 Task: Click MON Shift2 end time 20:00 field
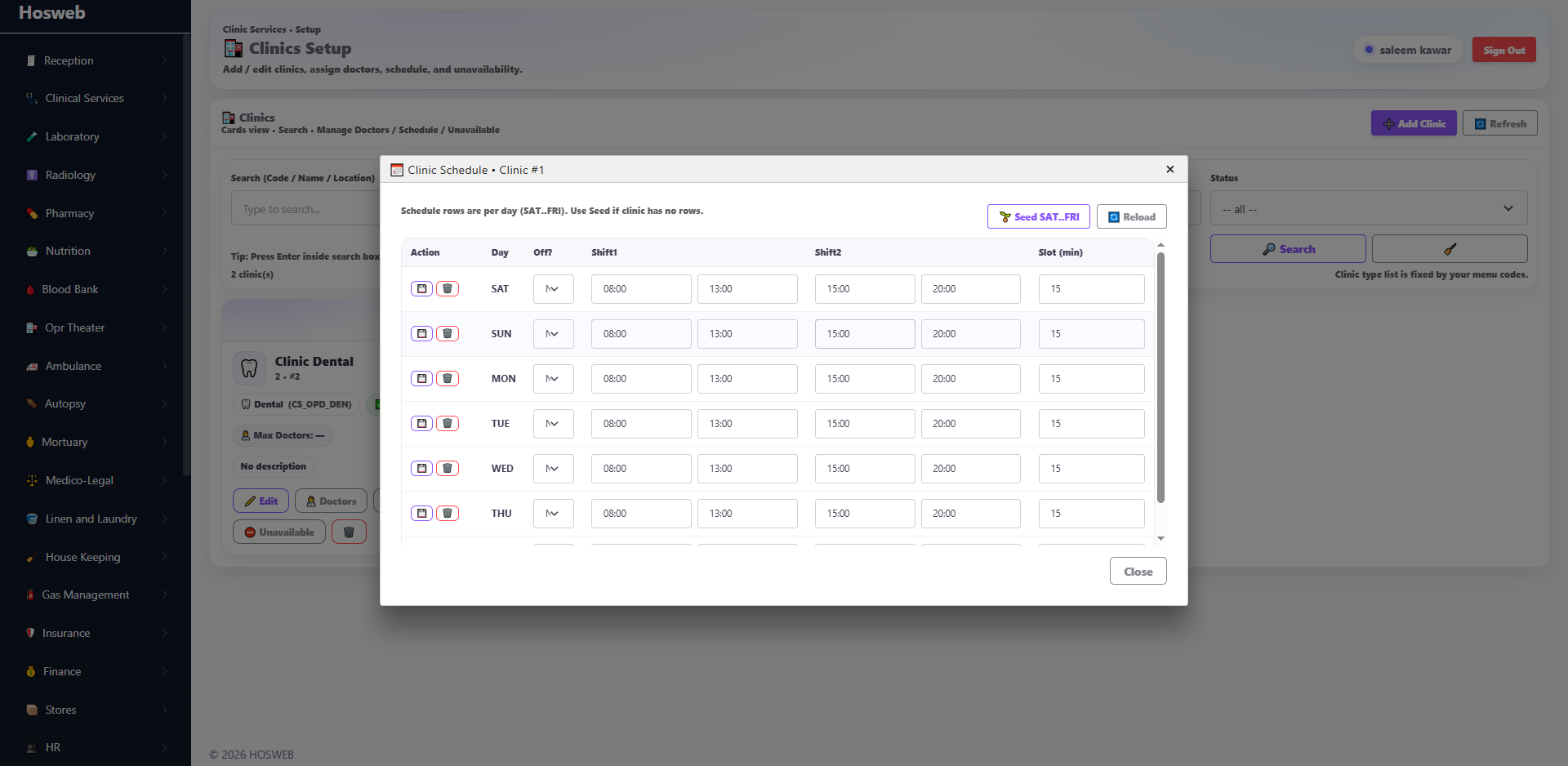pos(971,379)
